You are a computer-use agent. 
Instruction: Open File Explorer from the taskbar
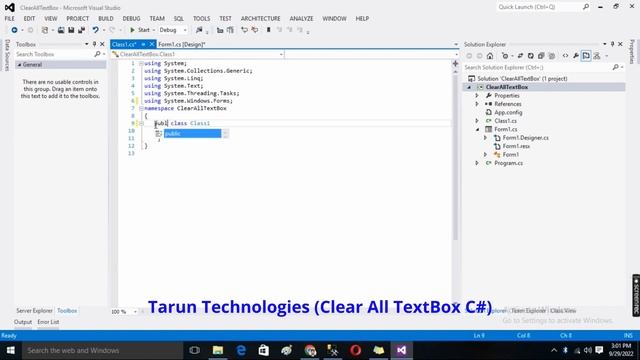click(x=218, y=350)
